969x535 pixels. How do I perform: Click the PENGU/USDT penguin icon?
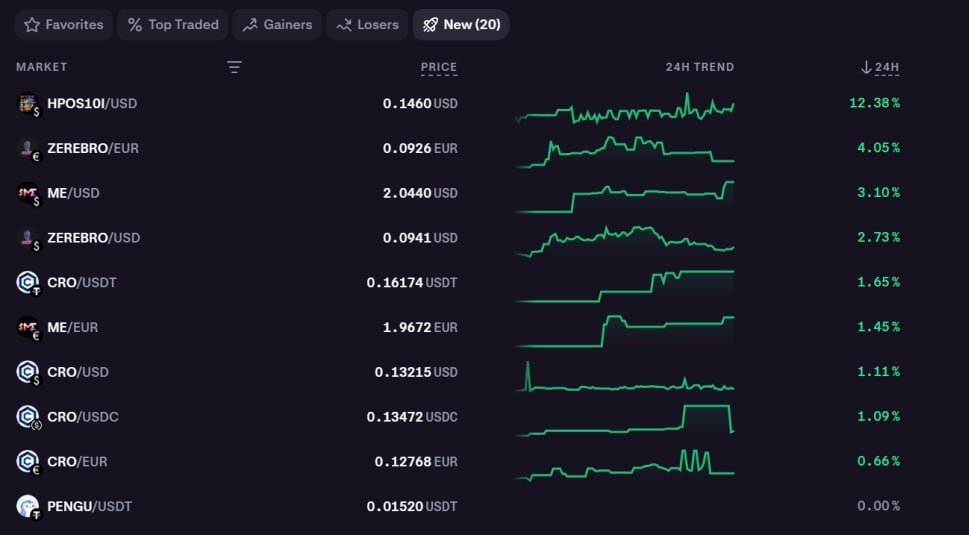coord(28,507)
